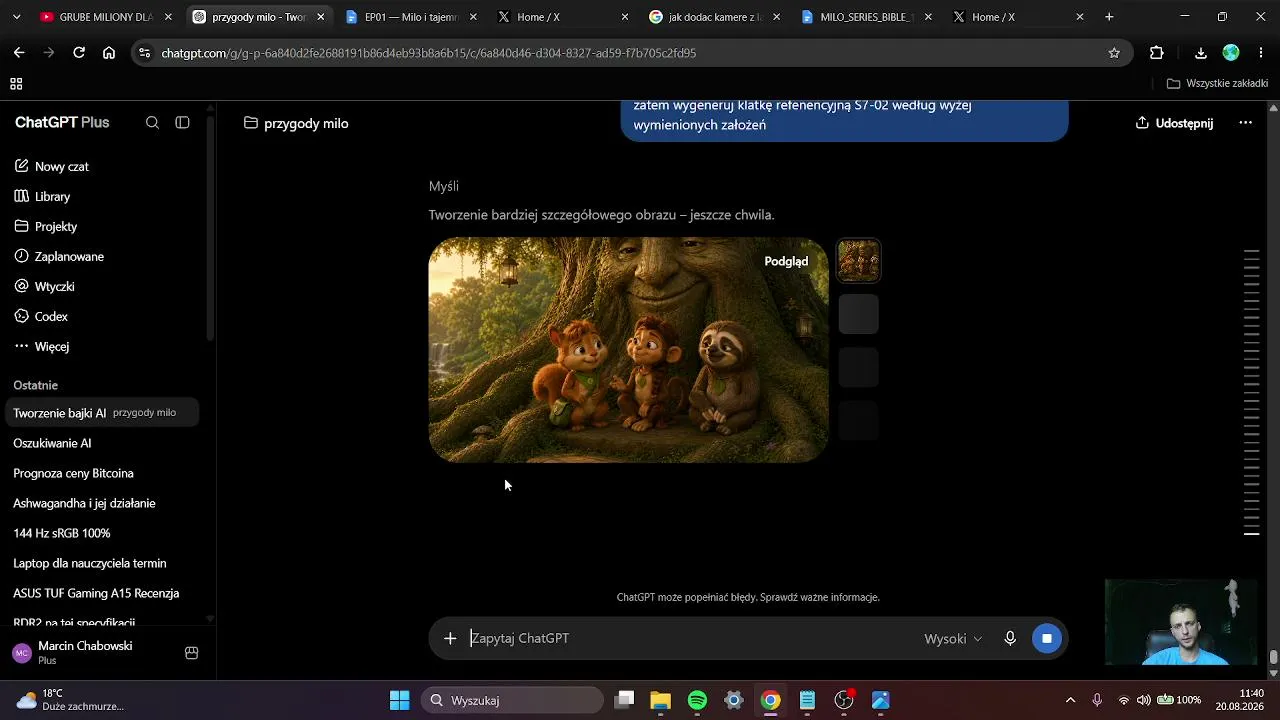This screenshot has height=720, width=1280.
Task: Close the przygody milo browser tab
Action: click(321, 17)
